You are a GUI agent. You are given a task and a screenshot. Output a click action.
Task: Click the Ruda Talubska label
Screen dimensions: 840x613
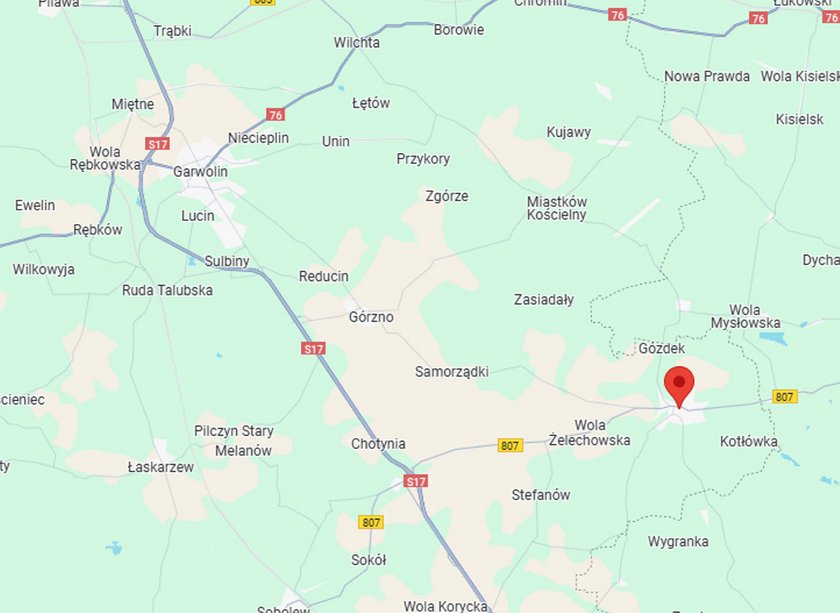pyautogui.click(x=168, y=290)
